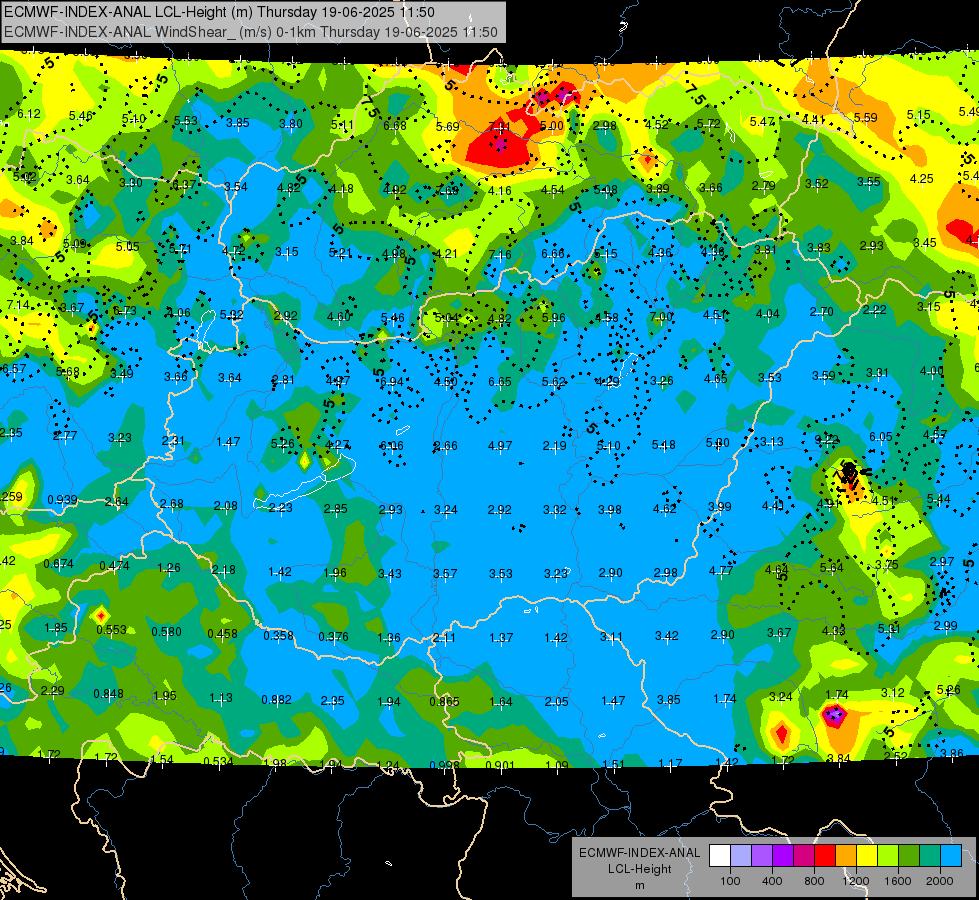The image size is (979, 900).
Task: Click the wind shear value 0.939
Action: (62, 500)
